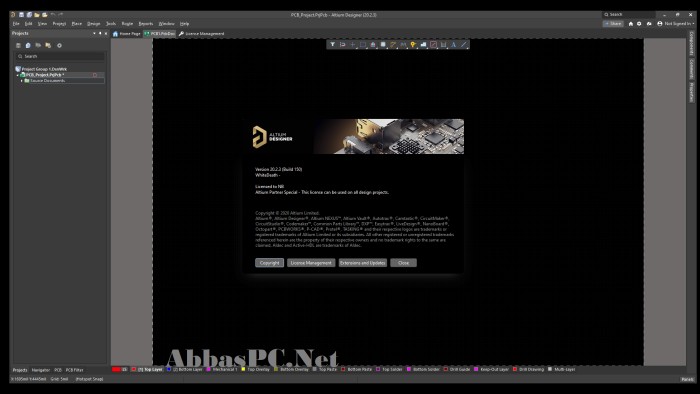Image resolution: width=700 pixels, height=394 pixels.
Task: Open the Comments side panel tab
Action: pyautogui.click(x=692, y=69)
